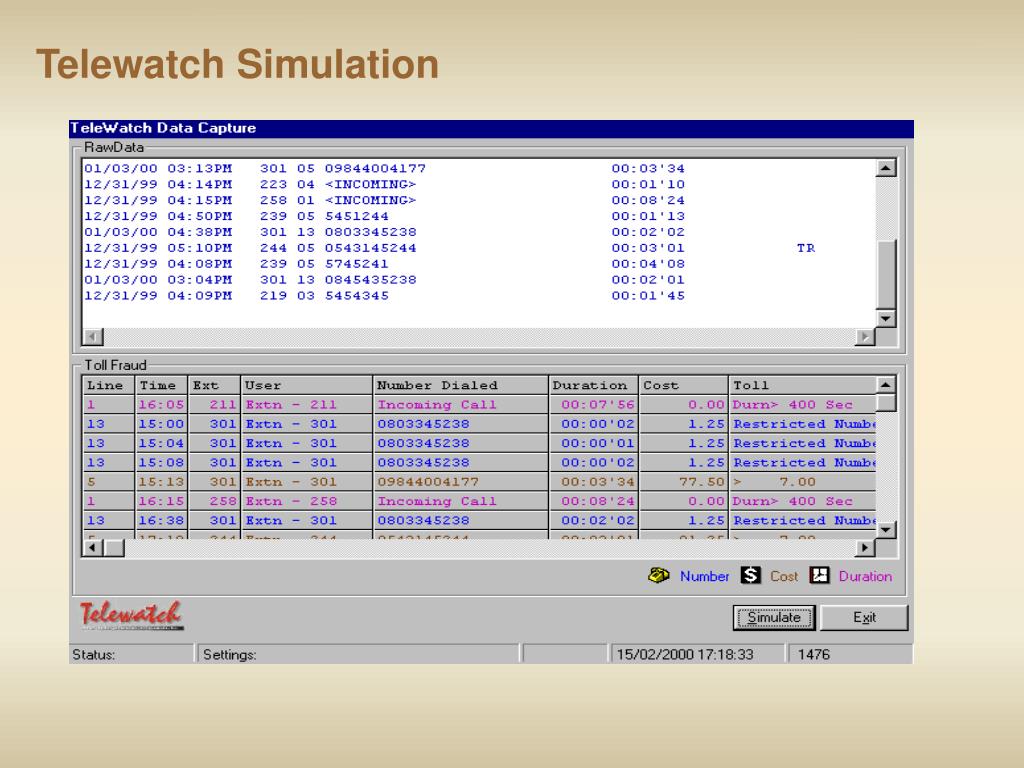1024x768 pixels.
Task: Click the Cost column header
Action: coord(683,385)
